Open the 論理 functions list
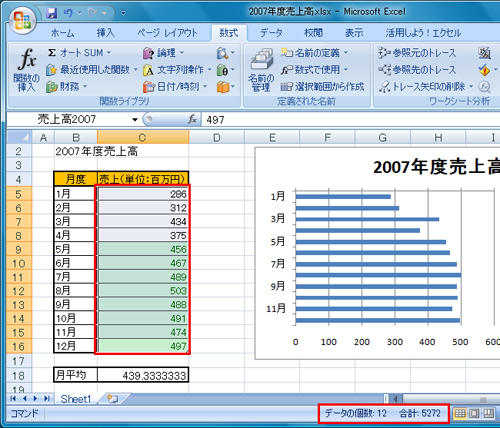This screenshot has height=428, width=500. point(163,53)
